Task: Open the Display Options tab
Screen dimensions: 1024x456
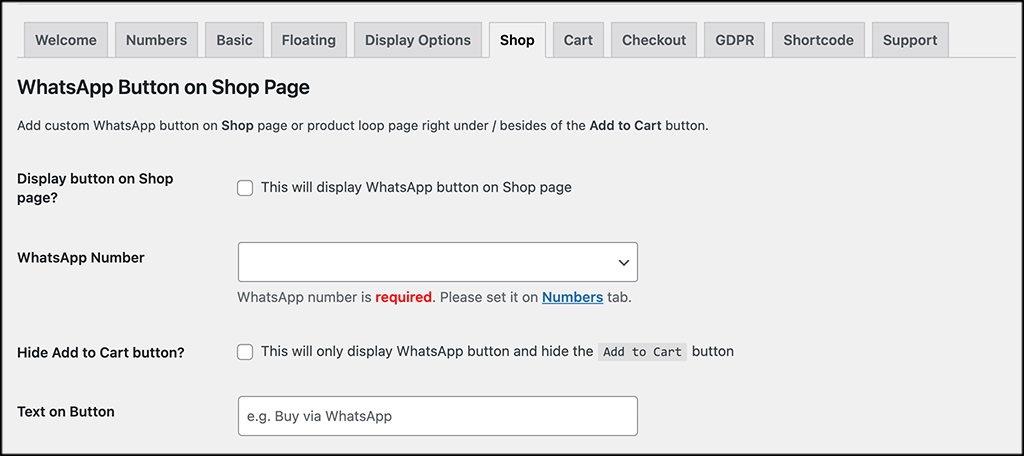Action: pos(418,40)
